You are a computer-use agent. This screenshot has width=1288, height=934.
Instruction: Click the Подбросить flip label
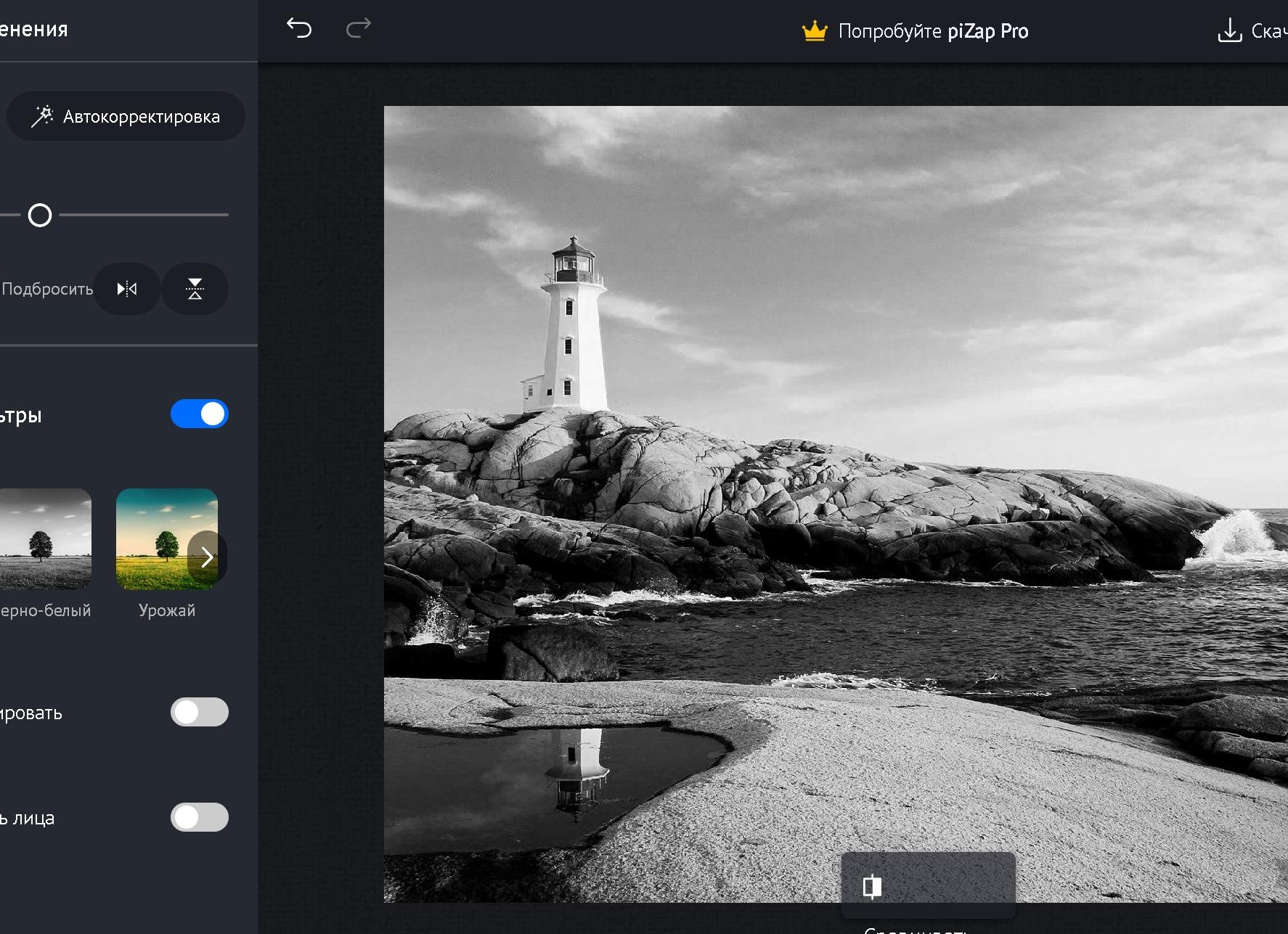click(47, 289)
